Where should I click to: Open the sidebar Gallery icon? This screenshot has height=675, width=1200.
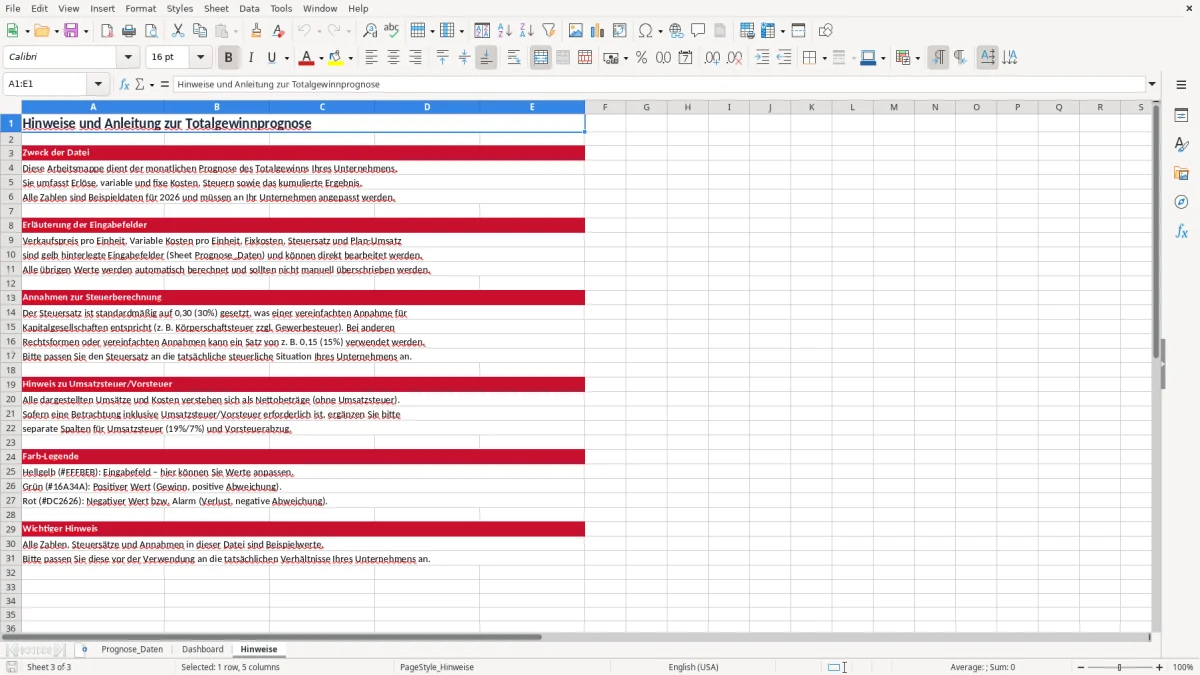(1181, 174)
